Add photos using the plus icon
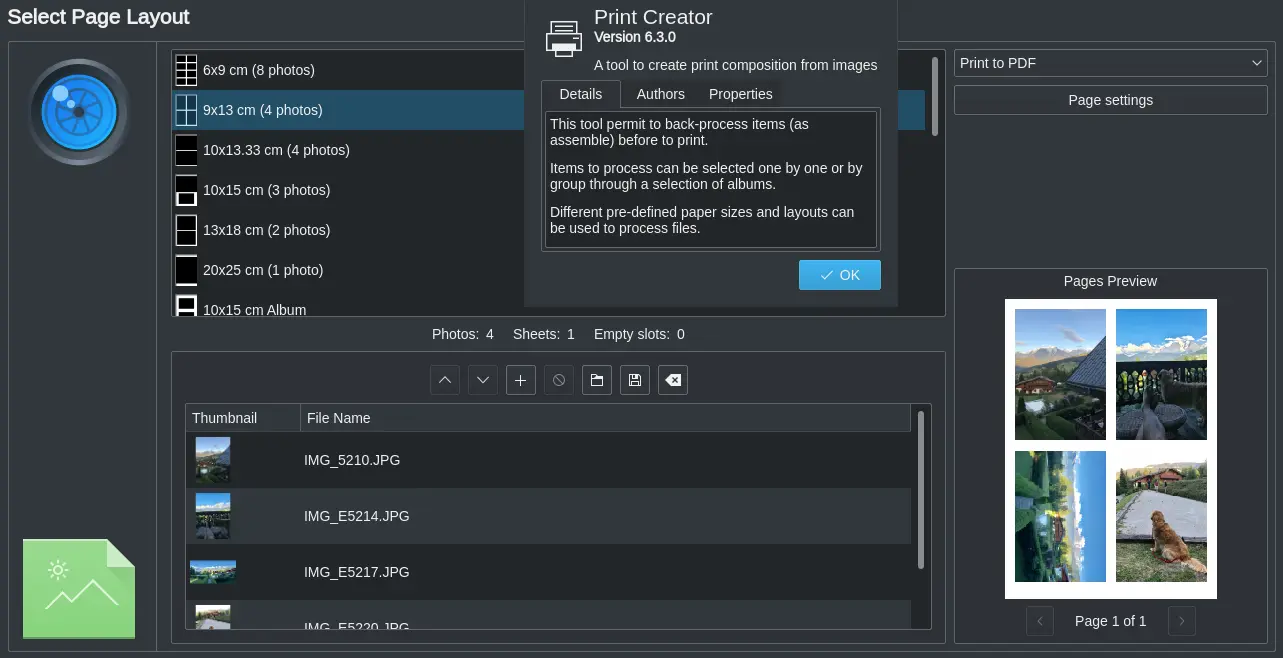 coord(520,380)
